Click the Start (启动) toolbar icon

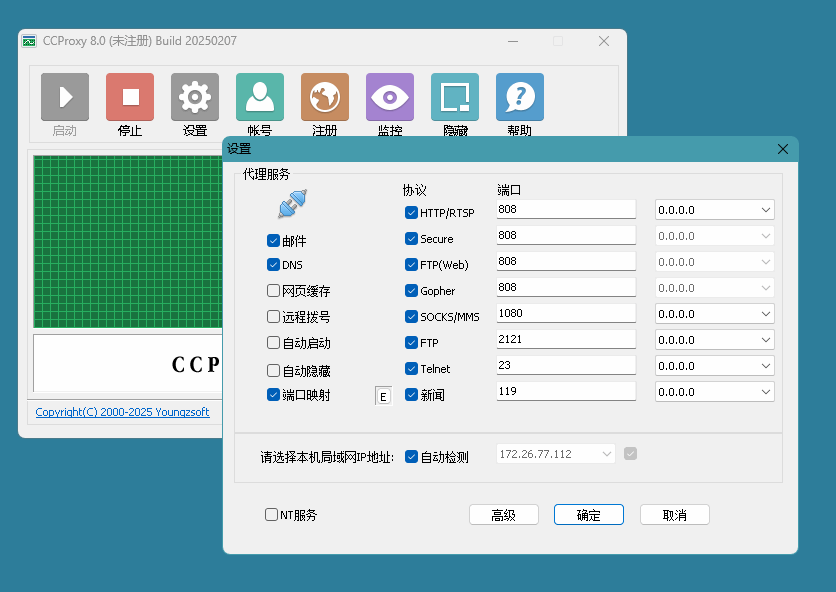pyautogui.click(x=65, y=97)
